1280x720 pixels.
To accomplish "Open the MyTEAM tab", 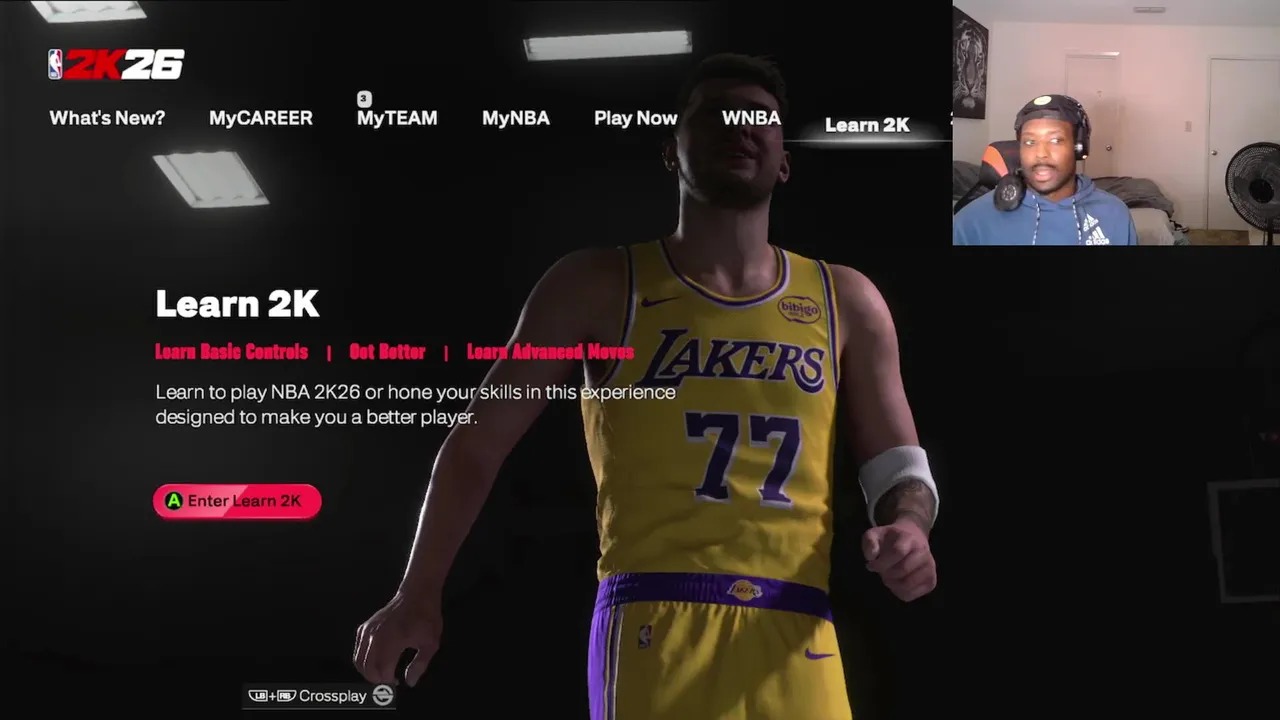I will coord(397,118).
